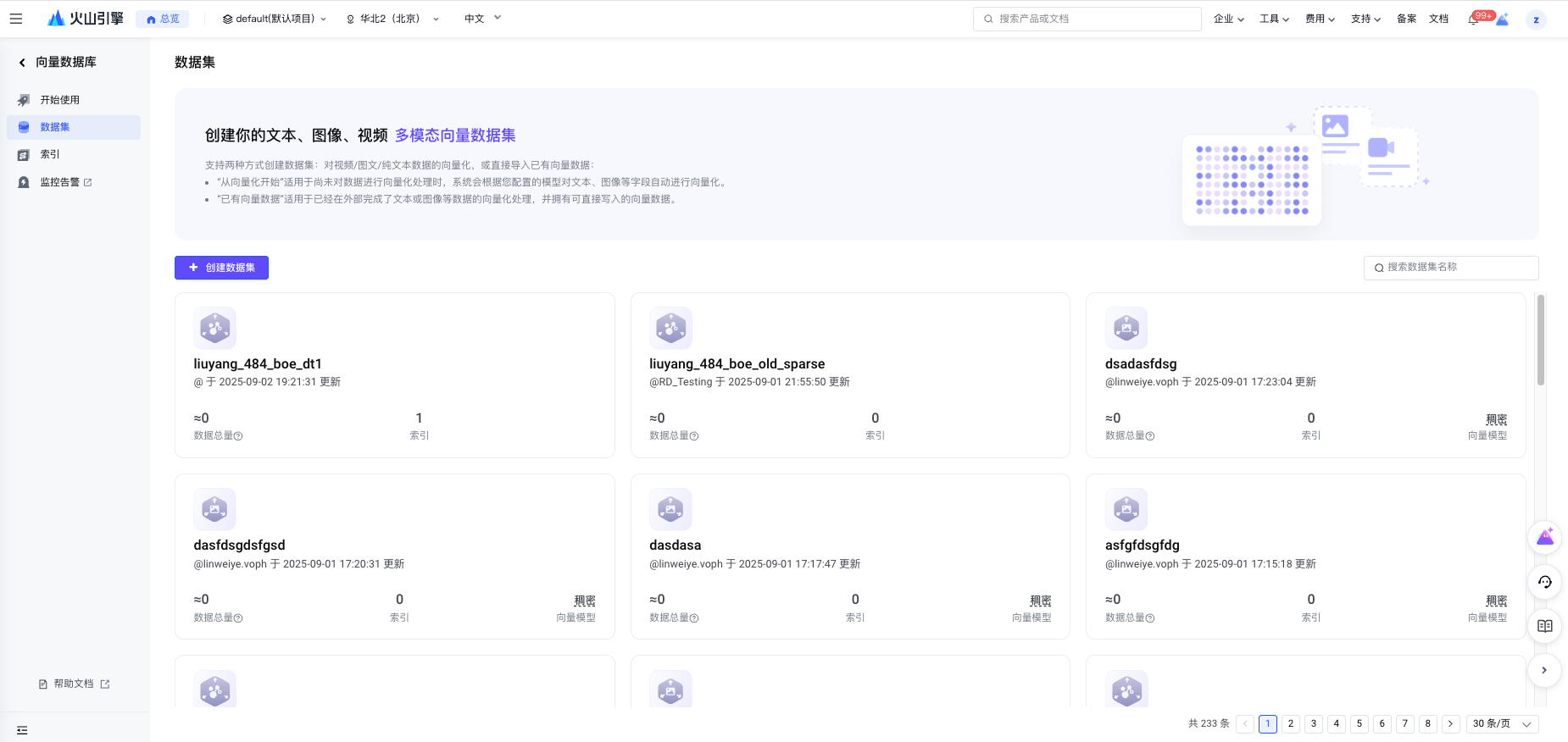The height and width of the screenshot is (742, 1568).
Task: Select 开始使用 in the sidebar
Action: coord(74,100)
